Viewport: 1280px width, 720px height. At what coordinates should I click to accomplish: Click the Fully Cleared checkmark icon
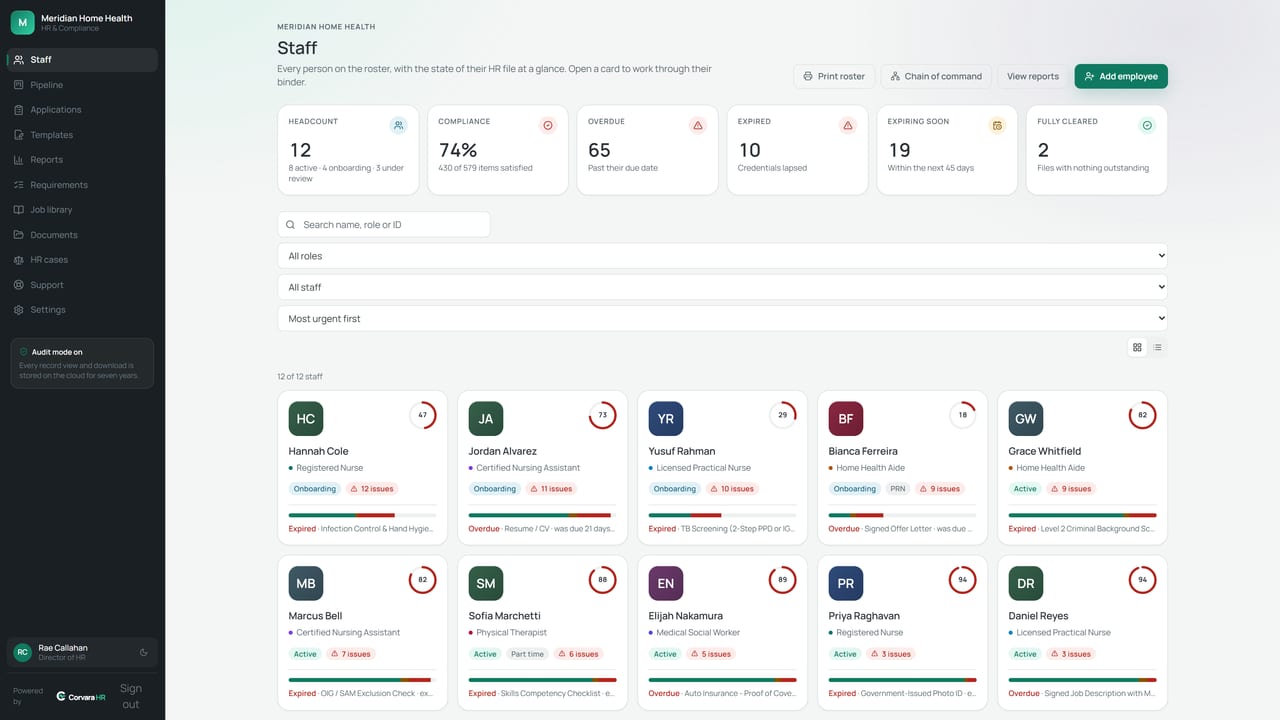pyautogui.click(x=1147, y=125)
